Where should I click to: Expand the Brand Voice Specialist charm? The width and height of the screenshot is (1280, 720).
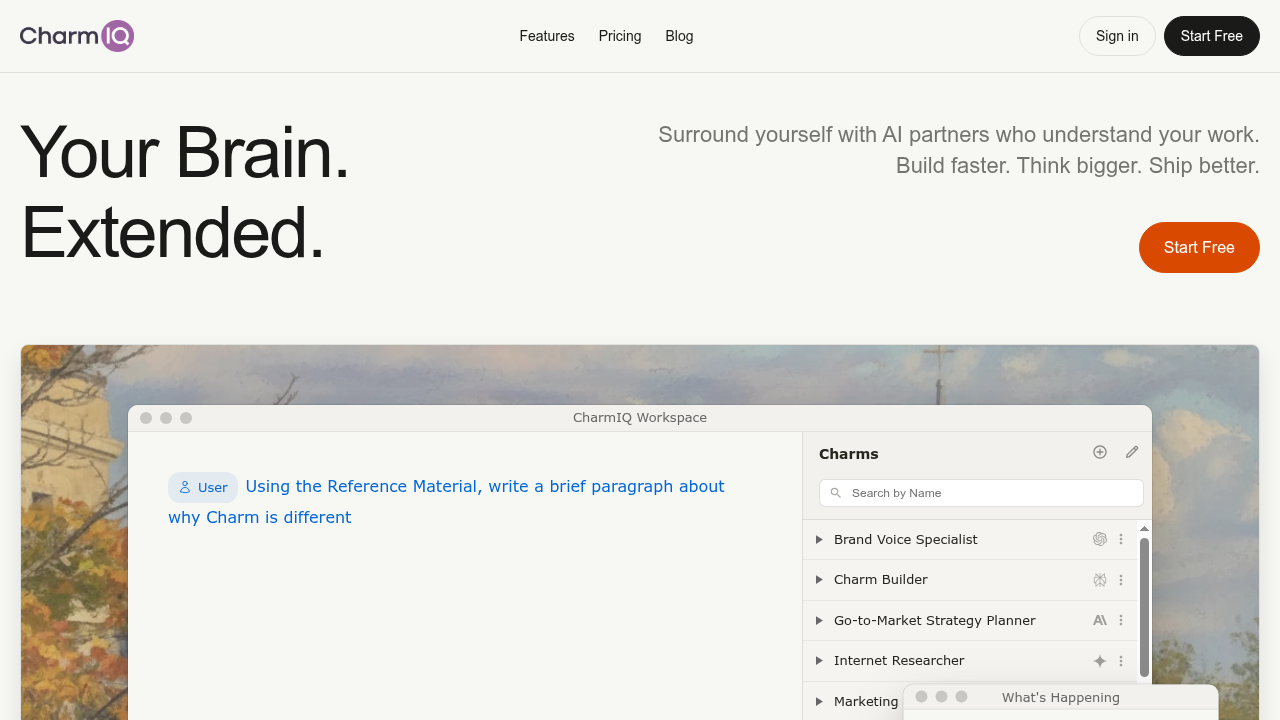point(819,539)
